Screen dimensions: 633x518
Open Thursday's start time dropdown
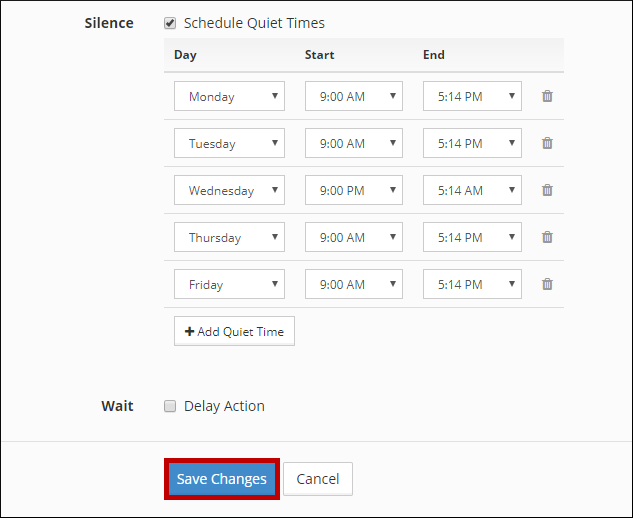click(x=353, y=237)
